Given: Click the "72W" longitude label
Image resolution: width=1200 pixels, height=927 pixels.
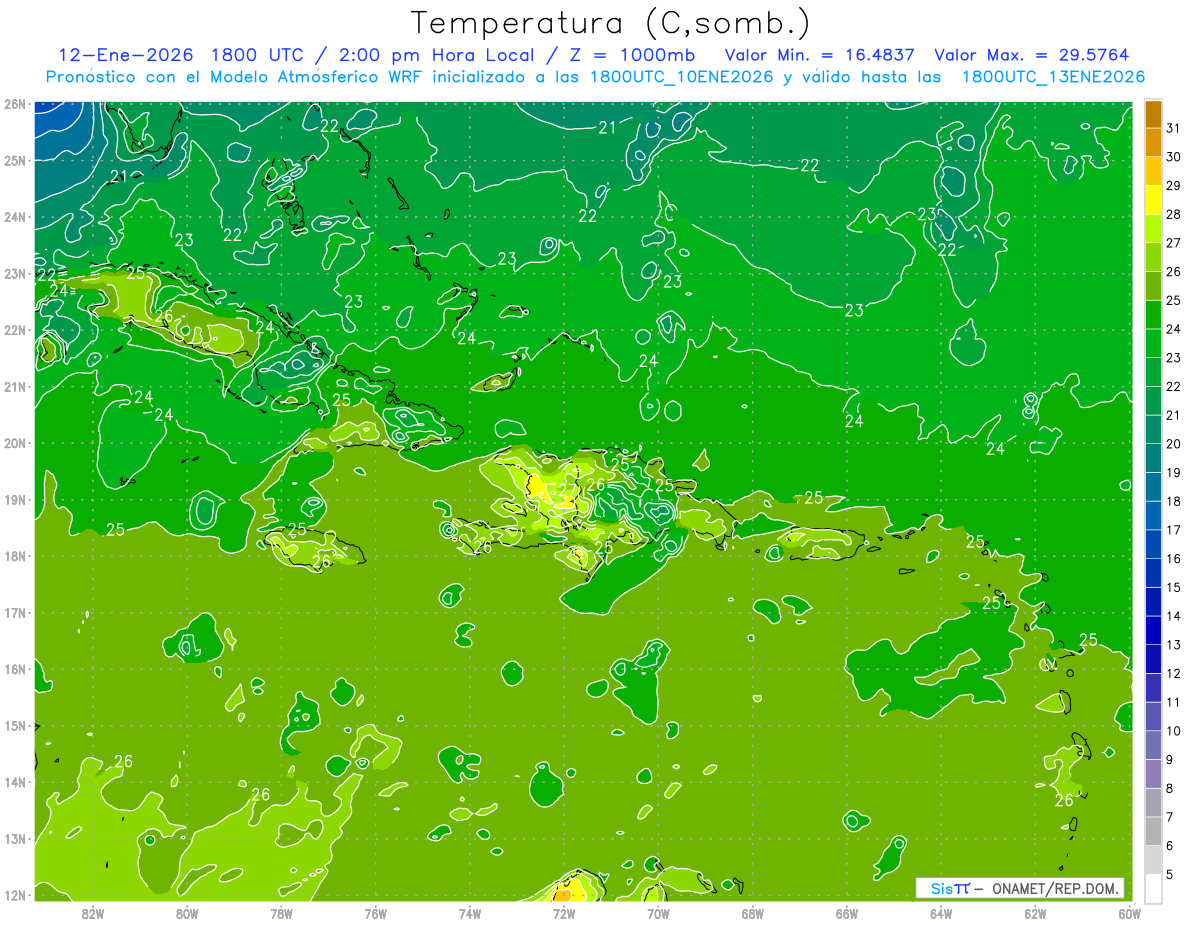Looking at the screenshot, I should point(564,912).
